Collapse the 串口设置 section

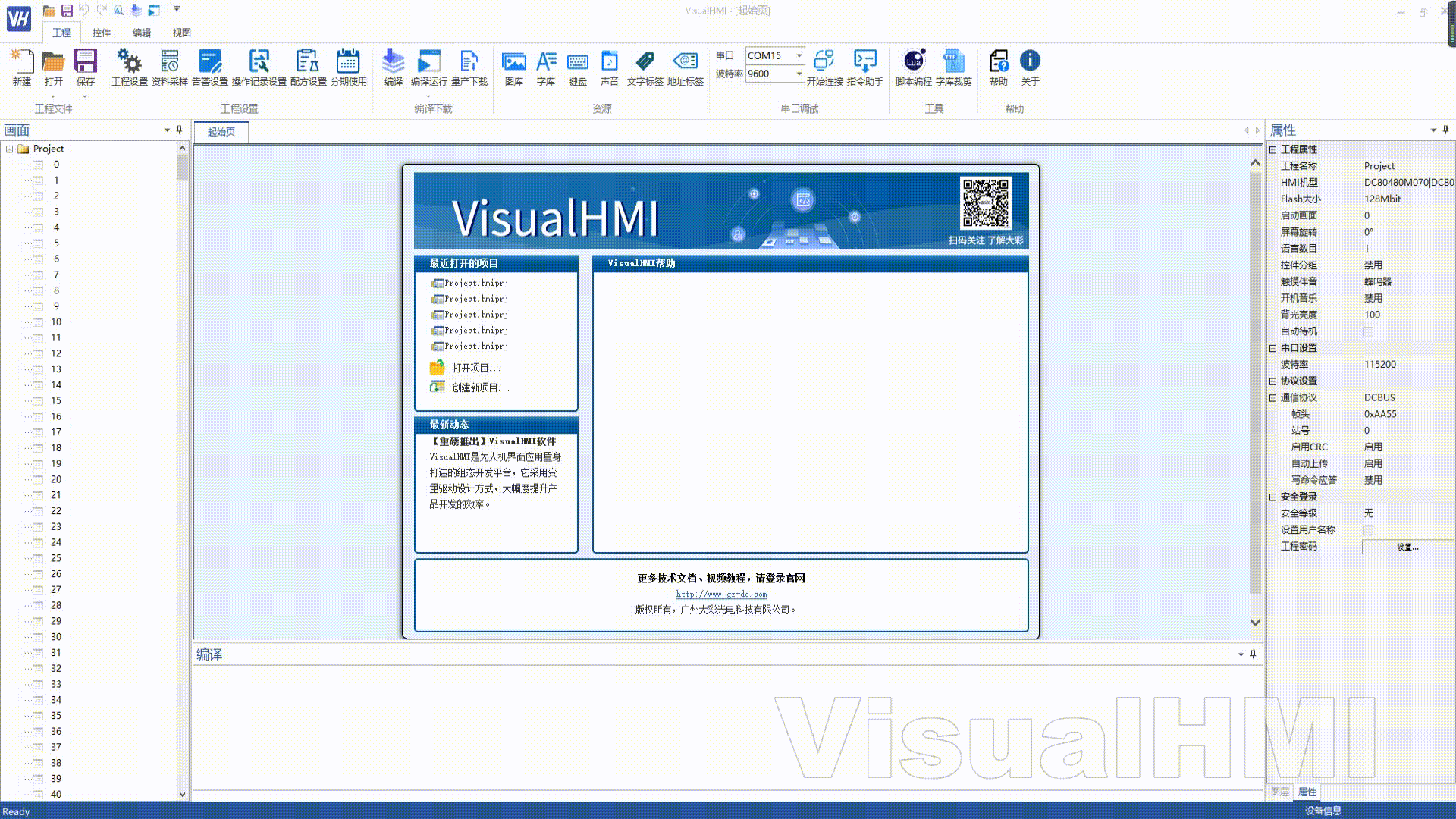(1273, 348)
